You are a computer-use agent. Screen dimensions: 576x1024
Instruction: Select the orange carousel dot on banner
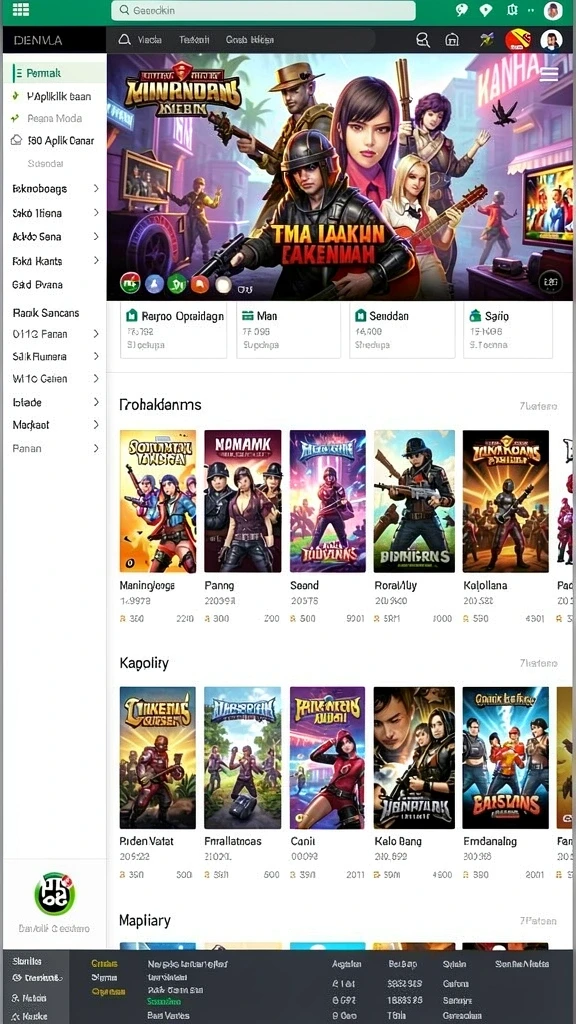click(x=200, y=283)
